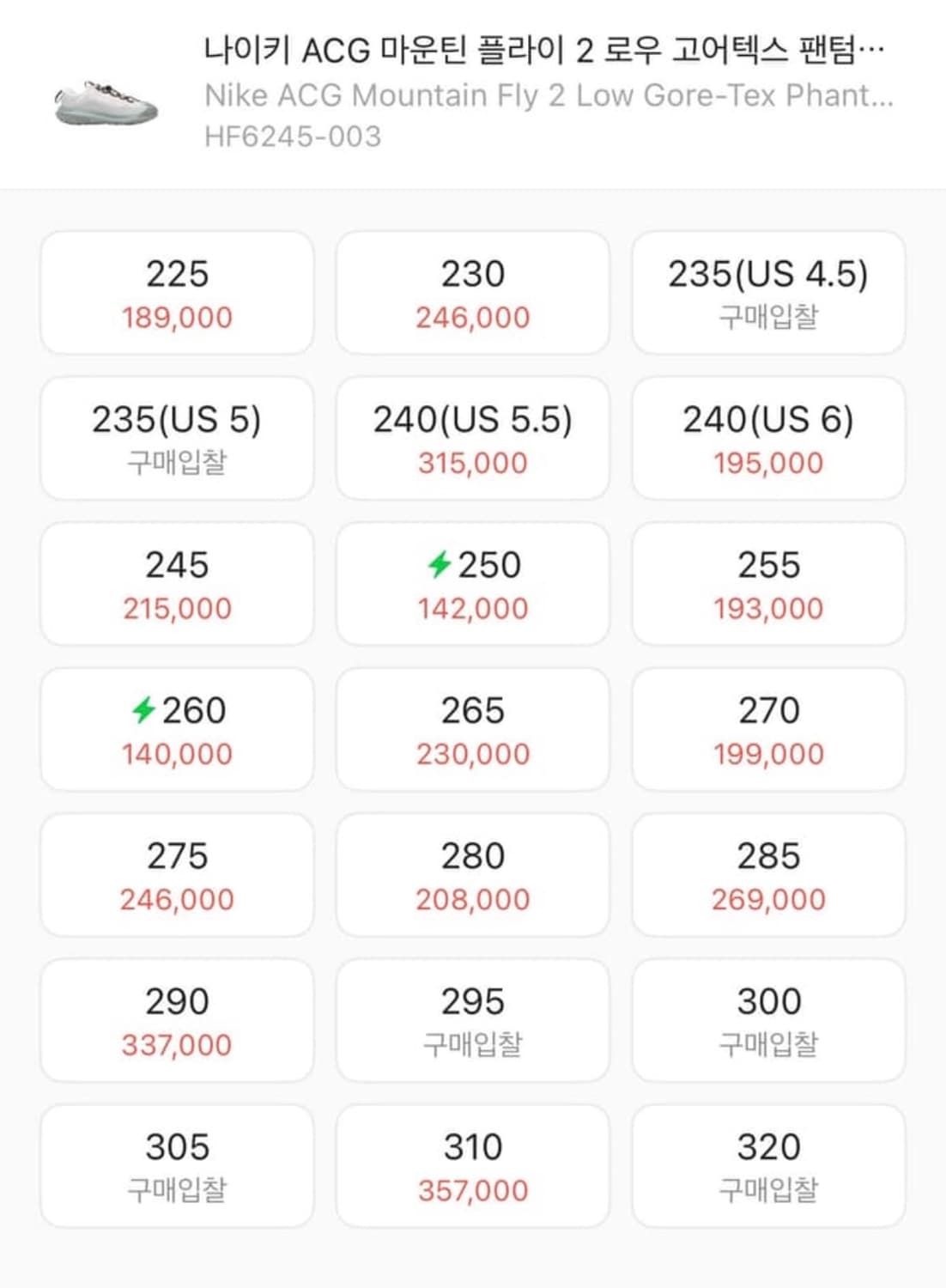Screen dimensions: 946x1288
Task: Select size 245 priced 215,000
Action: pos(177,584)
